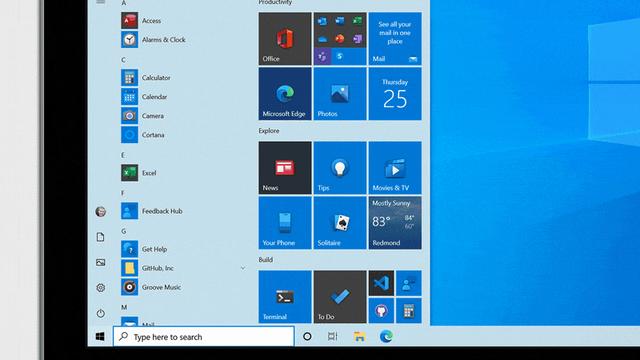Open the people chat small tile

click(x=409, y=283)
